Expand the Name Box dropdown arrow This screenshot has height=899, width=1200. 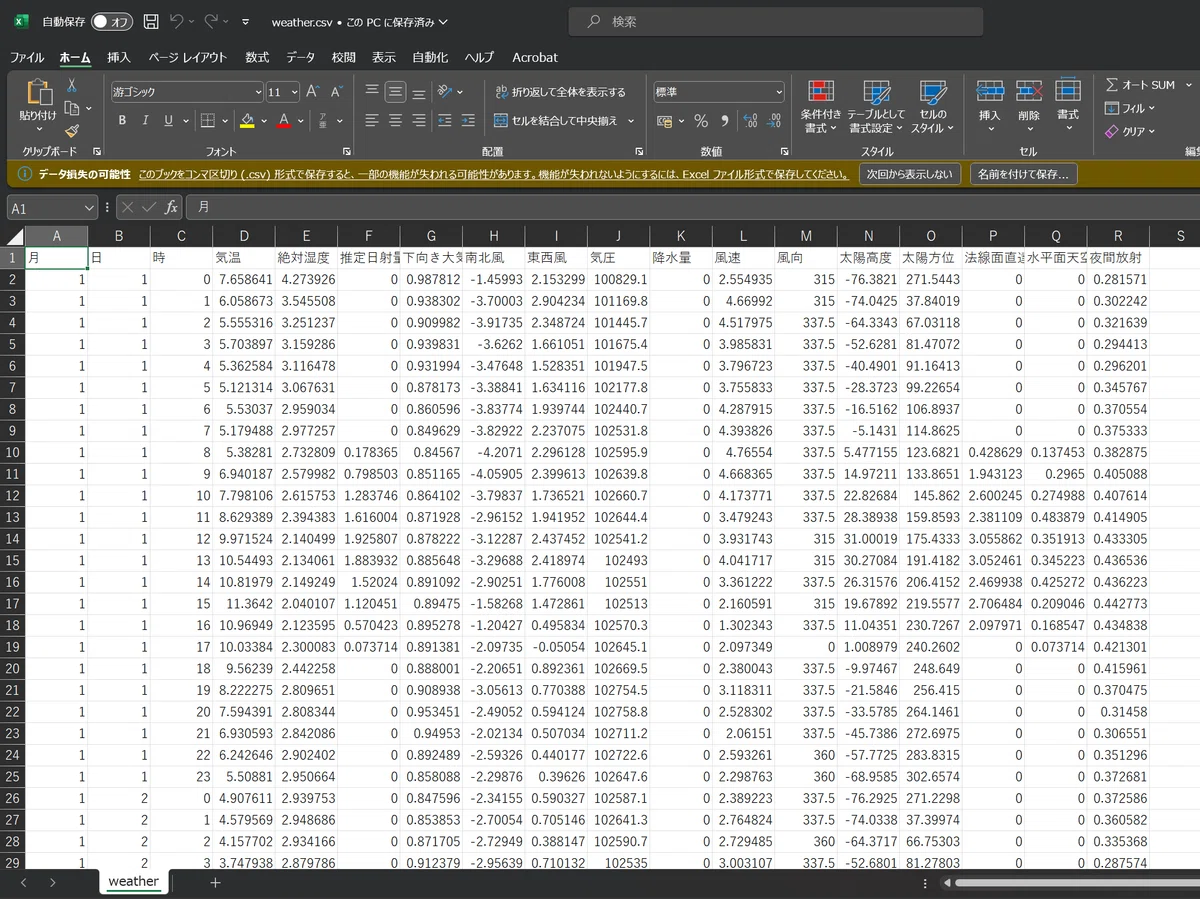(89, 207)
